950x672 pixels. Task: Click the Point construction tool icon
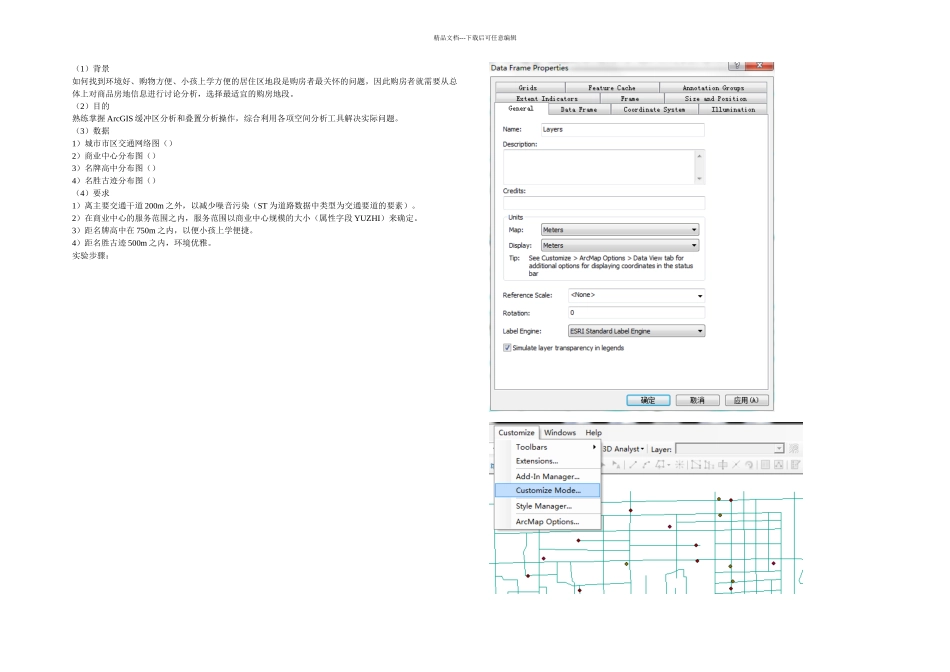(679, 465)
